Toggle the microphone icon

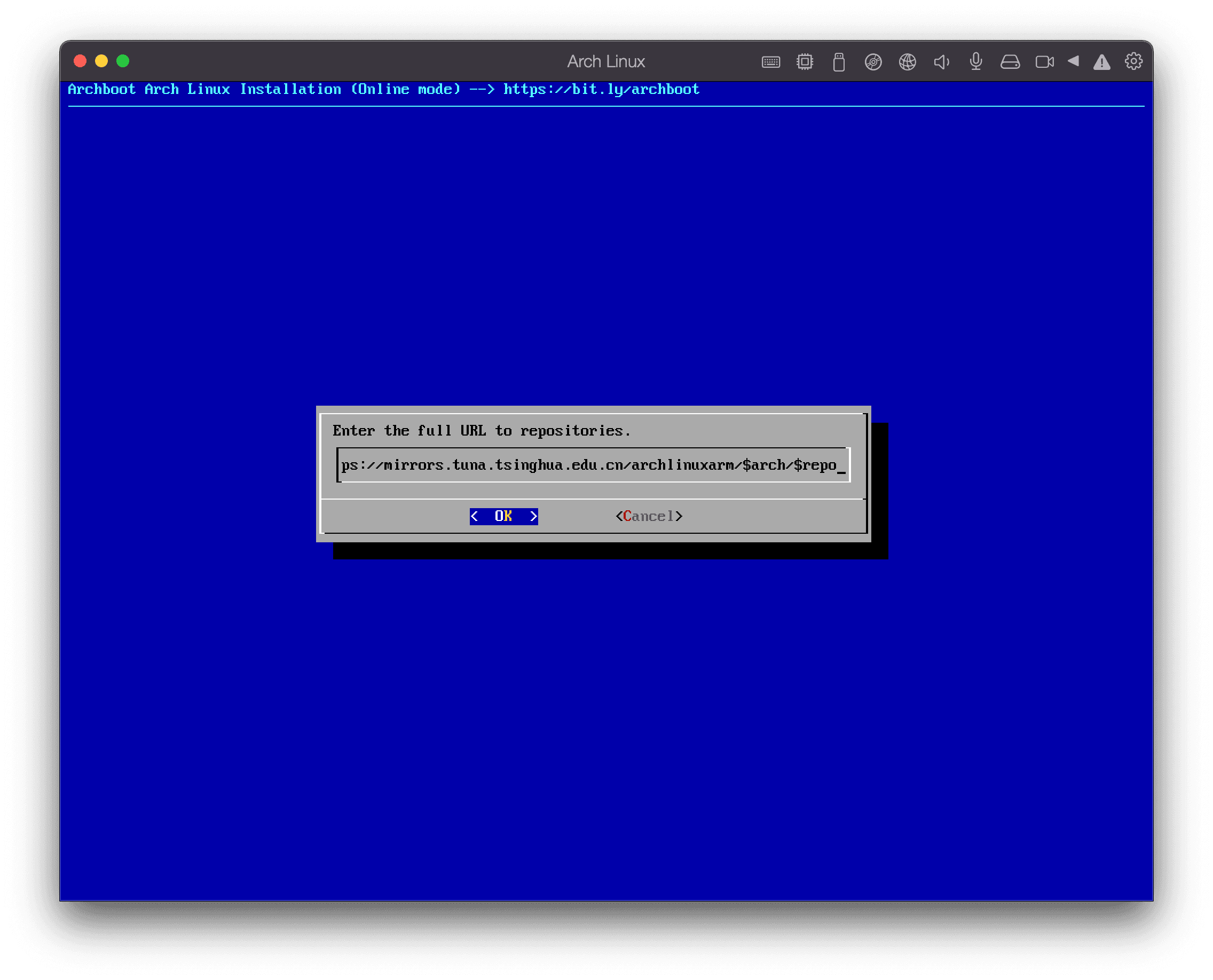pyautogui.click(x=976, y=61)
